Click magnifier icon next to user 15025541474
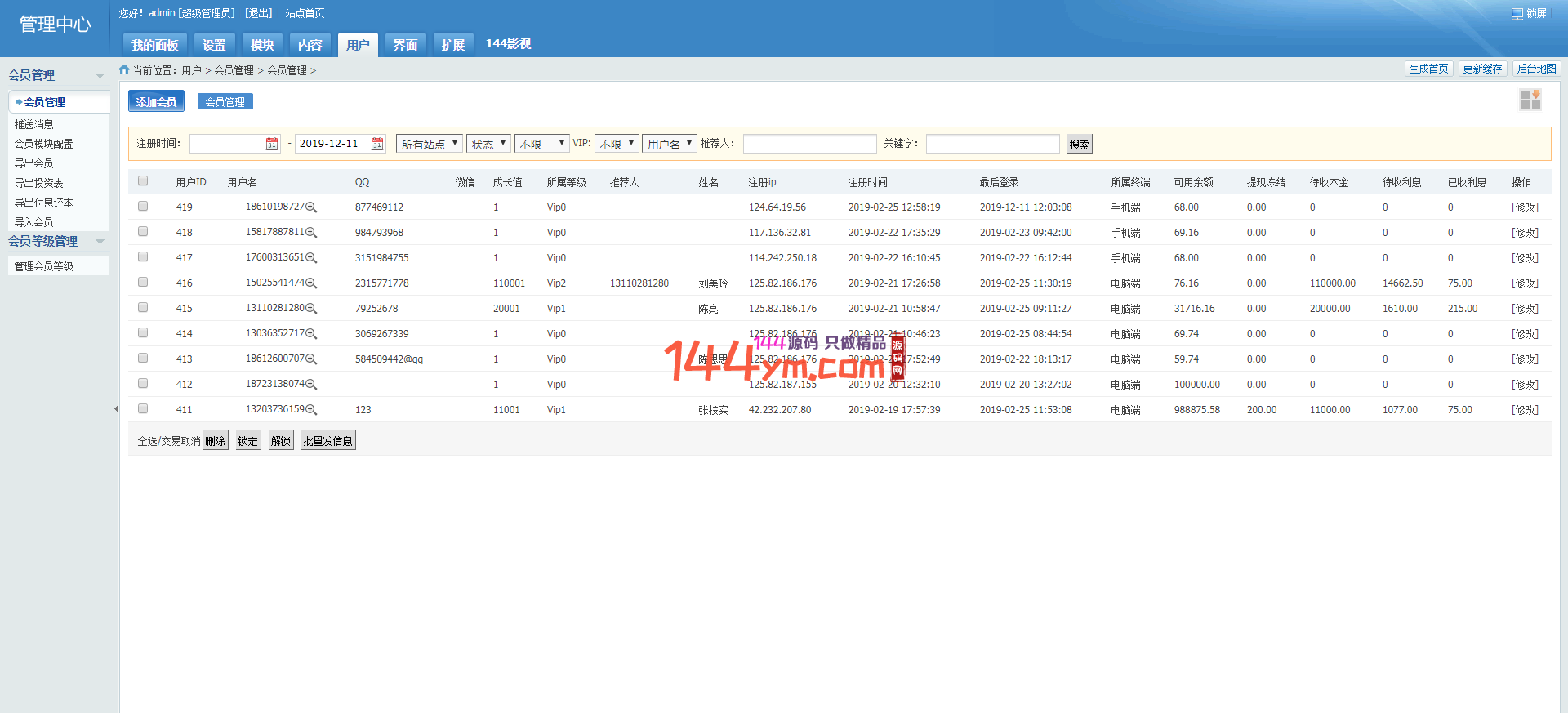 (311, 283)
